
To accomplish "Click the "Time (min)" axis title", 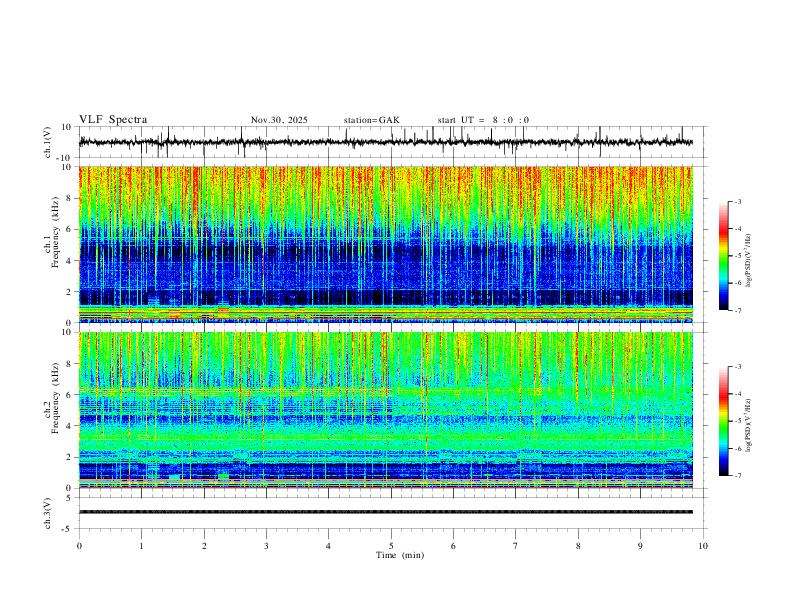I will [400, 555].
